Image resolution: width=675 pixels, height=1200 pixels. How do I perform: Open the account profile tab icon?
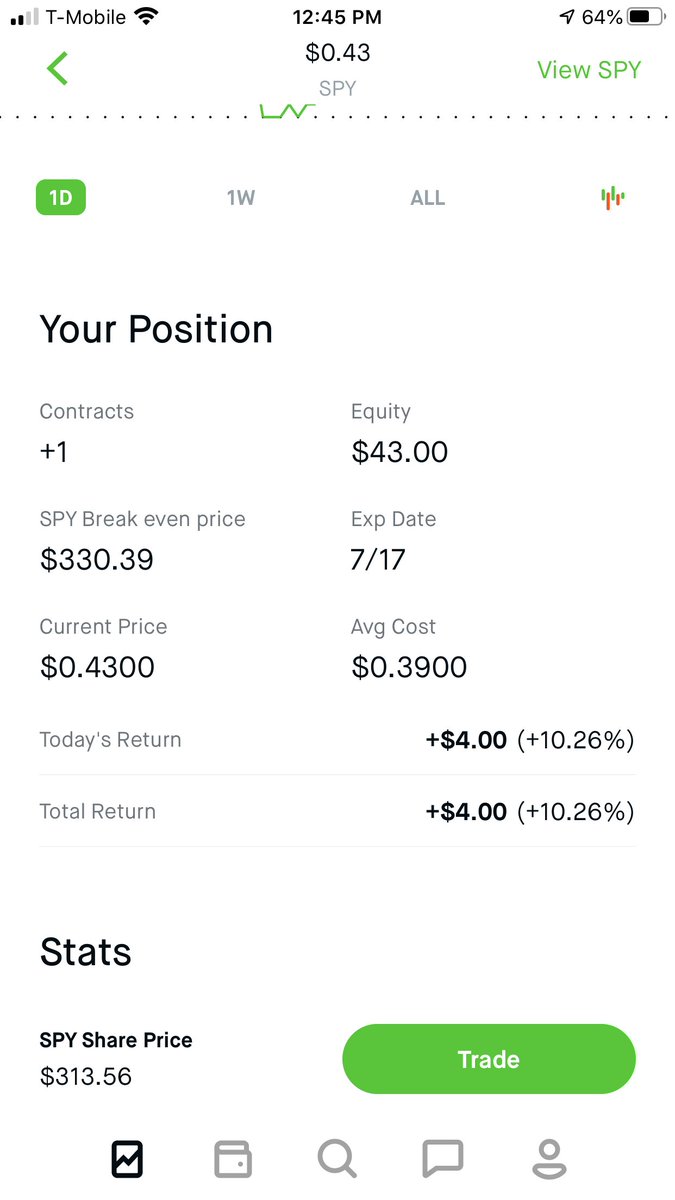click(x=548, y=1159)
